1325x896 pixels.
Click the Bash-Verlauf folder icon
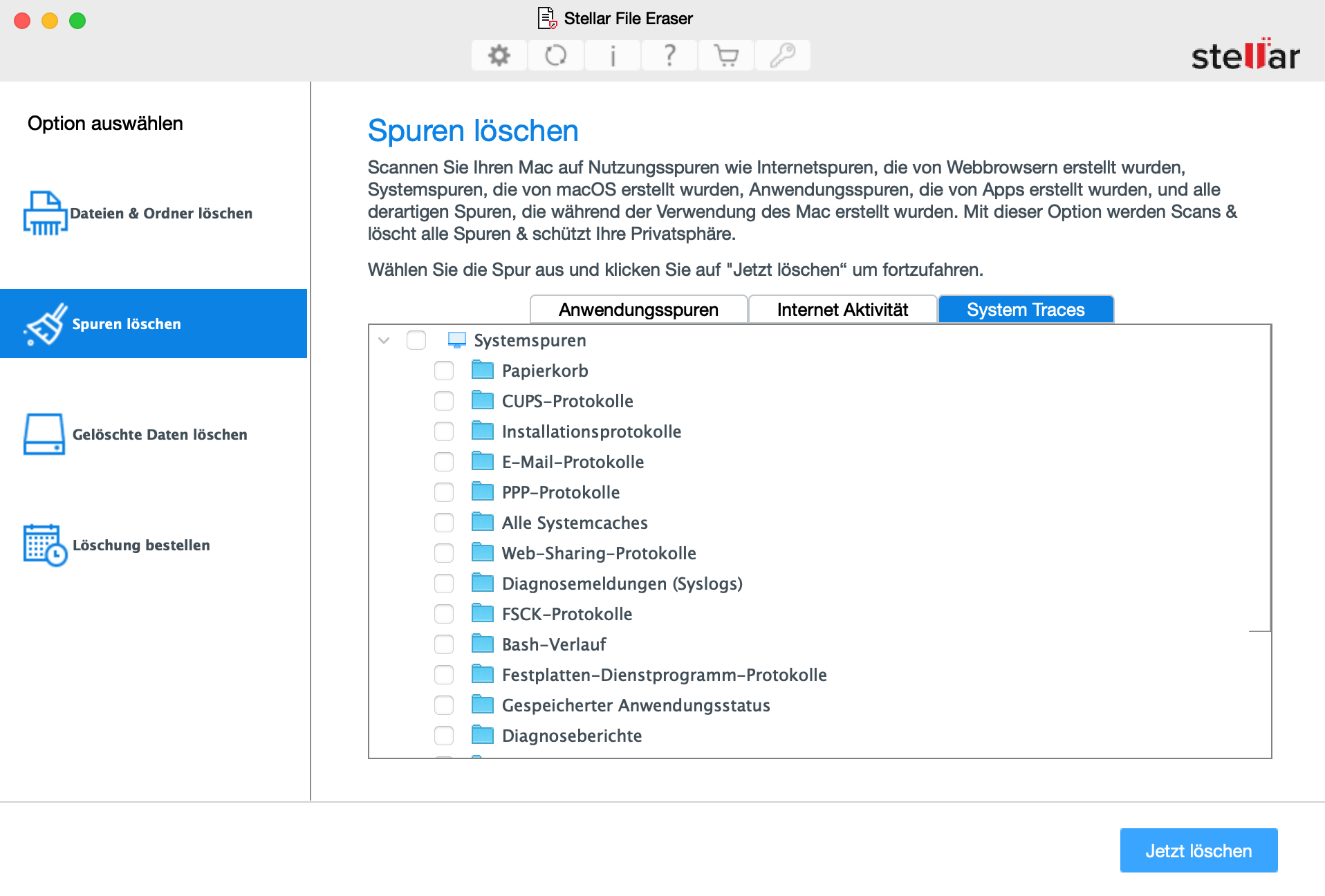tap(483, 644)
